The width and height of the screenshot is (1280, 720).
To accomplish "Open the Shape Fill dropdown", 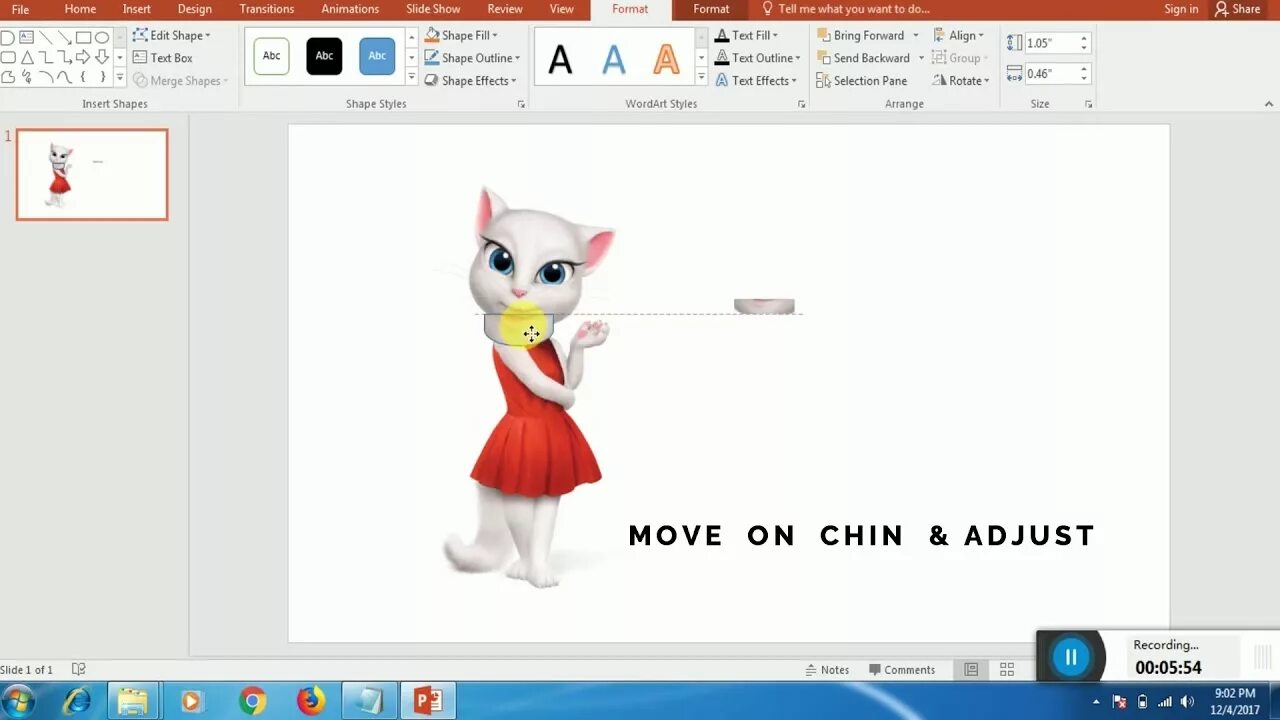I will 461,35.
